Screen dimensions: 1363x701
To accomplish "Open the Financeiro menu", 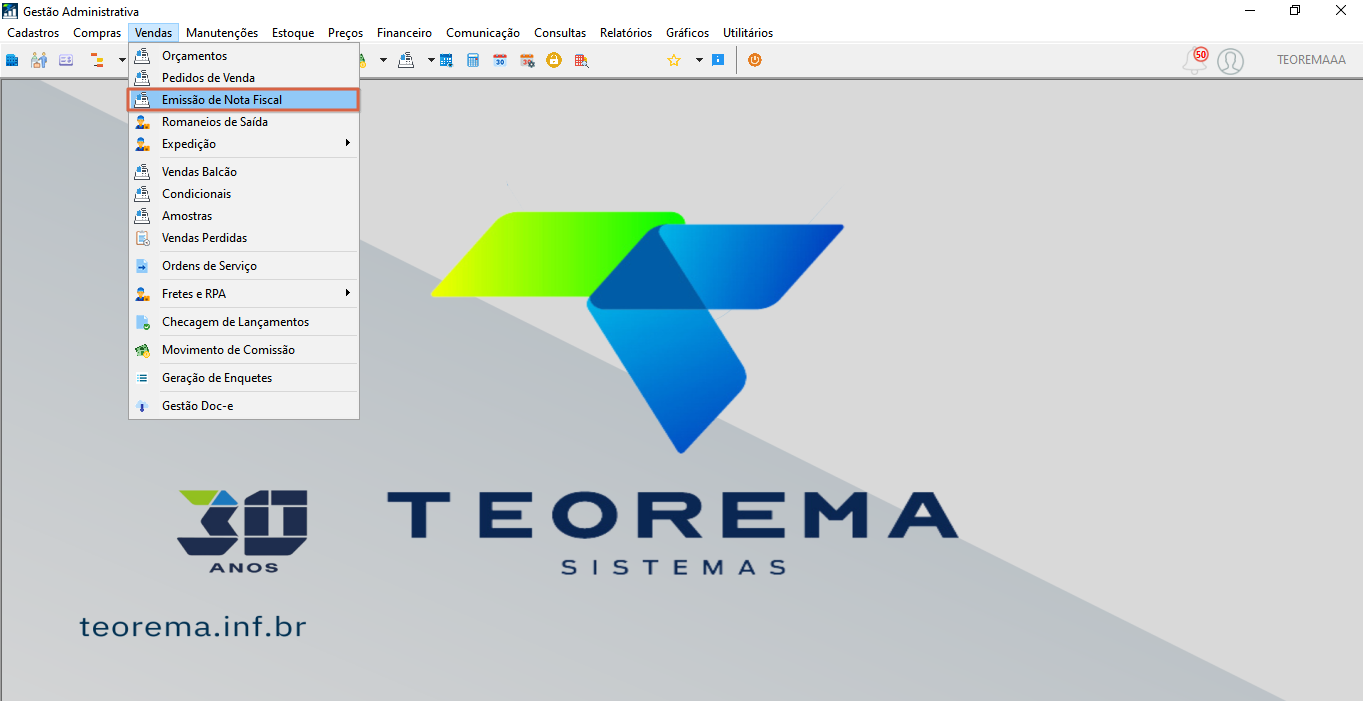I will pos(405,33).
